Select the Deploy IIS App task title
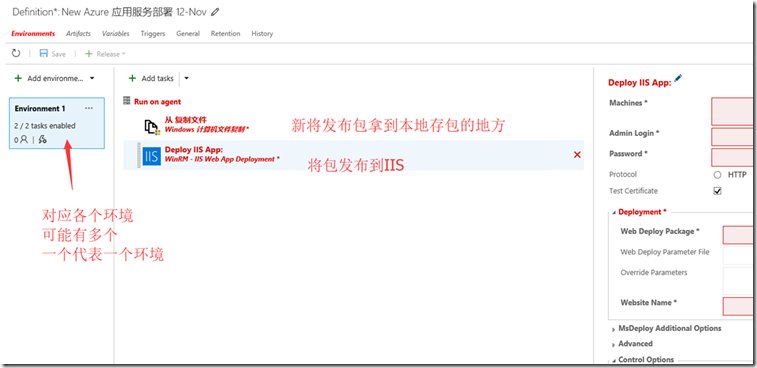Image resolution: width=757 pixels, height=368 pixels. click(x=194, y=149)
